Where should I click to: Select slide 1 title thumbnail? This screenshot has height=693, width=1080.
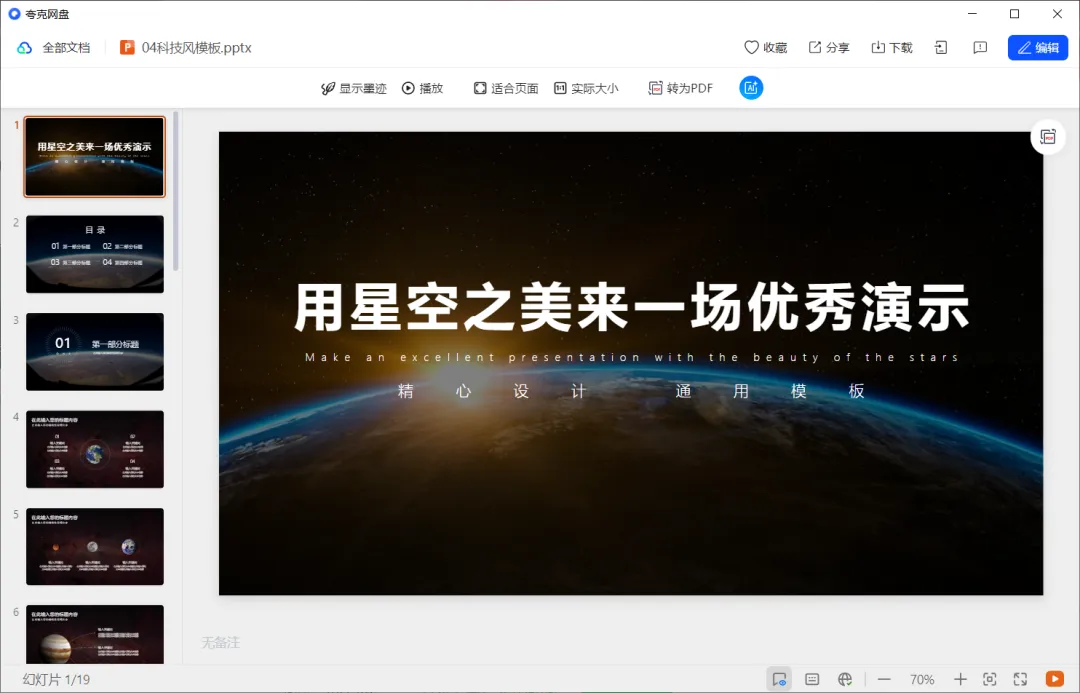pyautogui.click(x=95, y=157)
